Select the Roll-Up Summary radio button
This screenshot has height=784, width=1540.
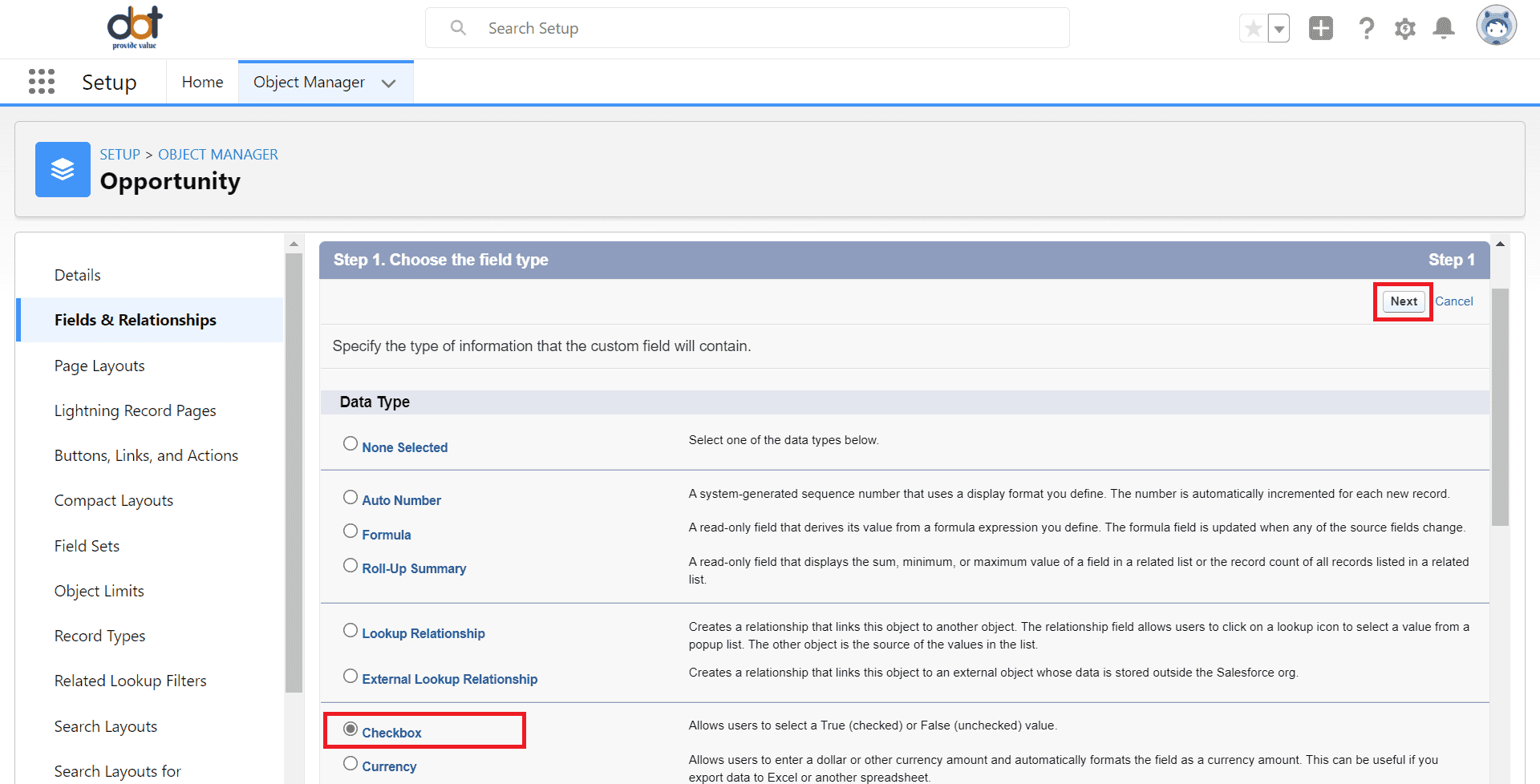click(x=351, y=565)
